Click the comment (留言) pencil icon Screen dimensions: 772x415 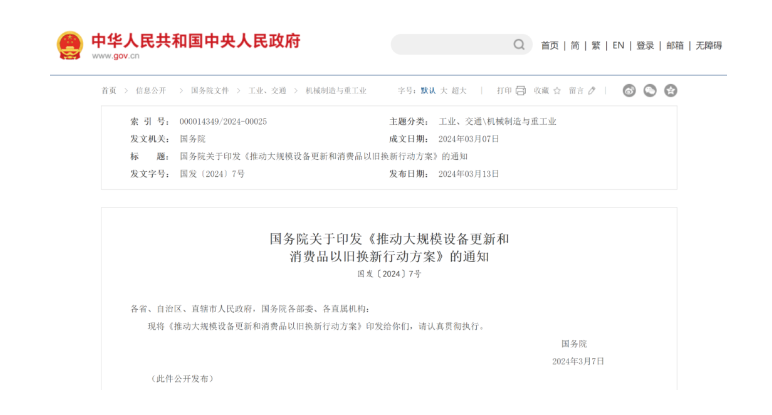click(x=592, y=91)
